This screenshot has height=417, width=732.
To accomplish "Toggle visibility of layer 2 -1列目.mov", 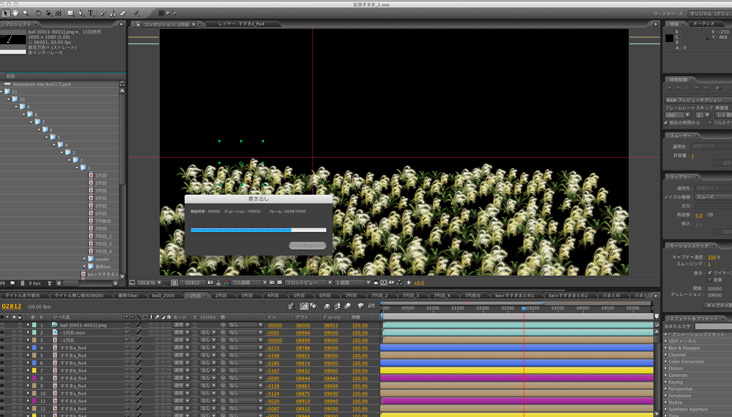I will (x=4, y=333).
